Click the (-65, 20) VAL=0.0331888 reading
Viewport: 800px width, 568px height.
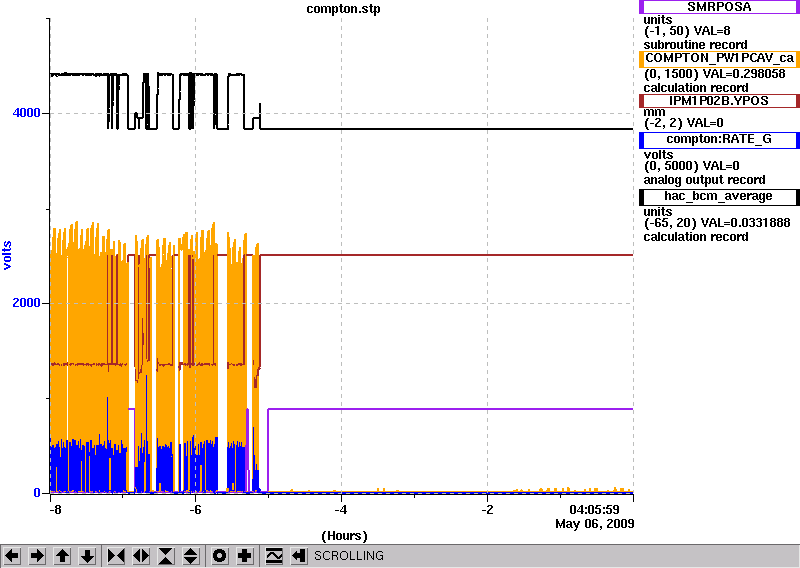[x=717, y=223]
